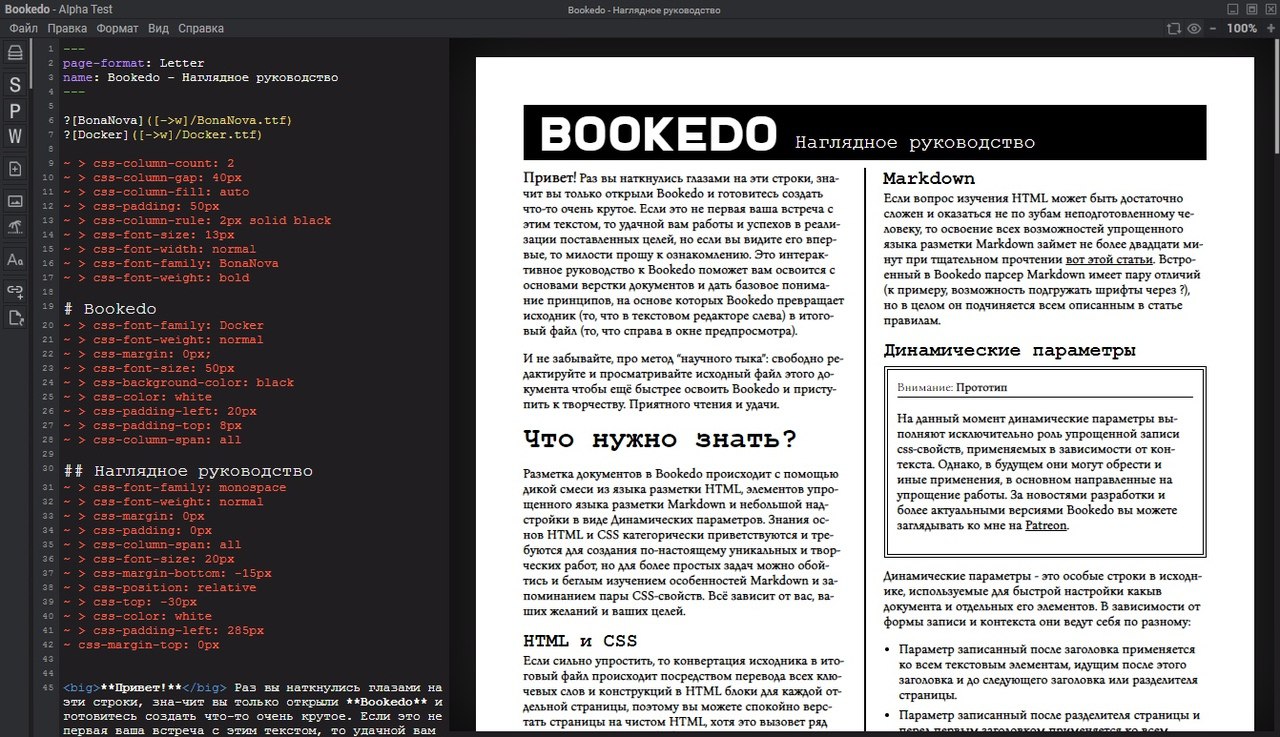Click the "name: Bookedo" line in the editor
Image resolution: width=1280 pixels, height=737 pixels.
pyautogui.click(x=200, y=77)
